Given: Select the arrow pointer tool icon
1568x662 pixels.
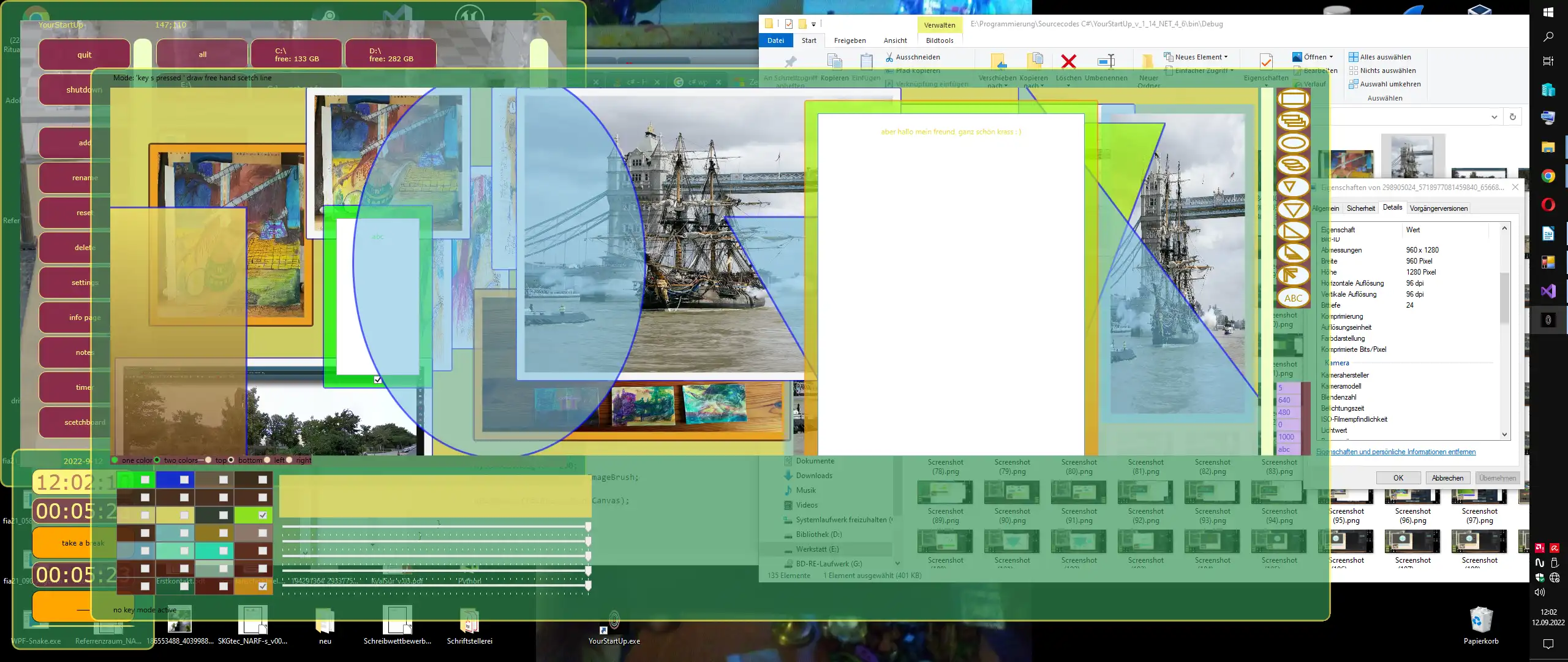Looking at the screenshot, I should coord(1294,277).
